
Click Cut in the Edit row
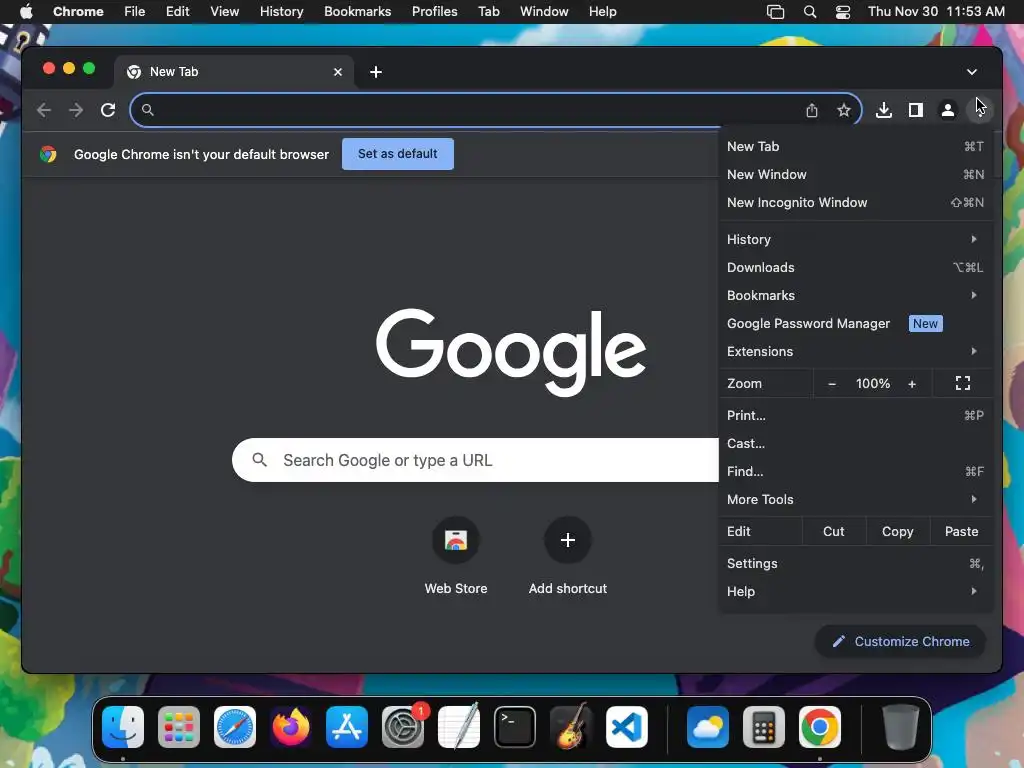833,532
